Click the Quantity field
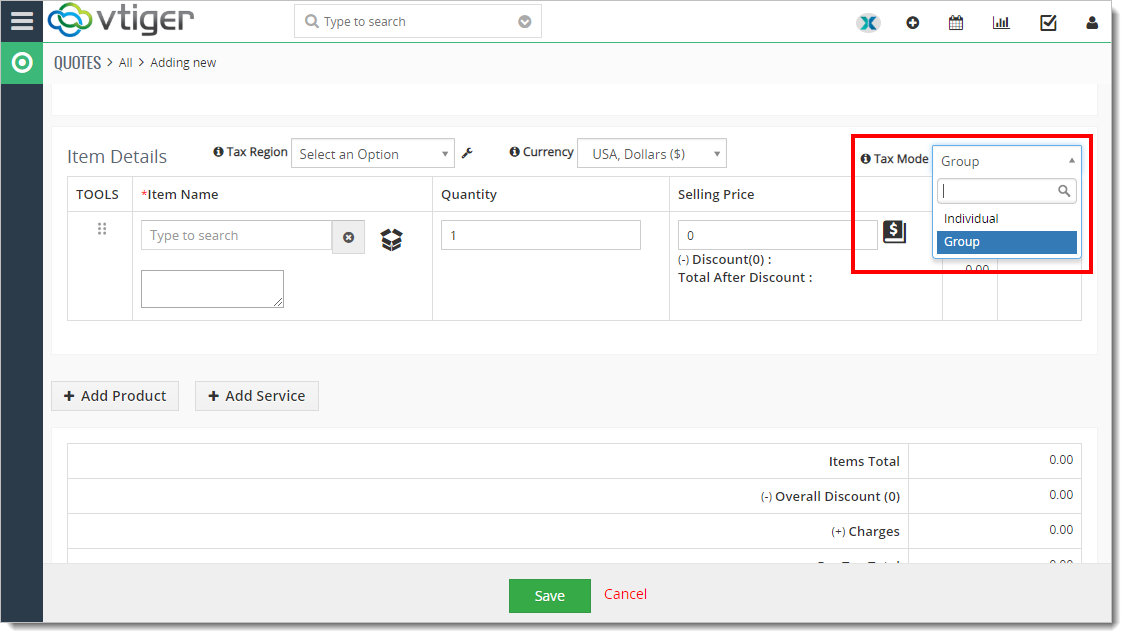Viewport: 1127px width, 638px height. 540,236
